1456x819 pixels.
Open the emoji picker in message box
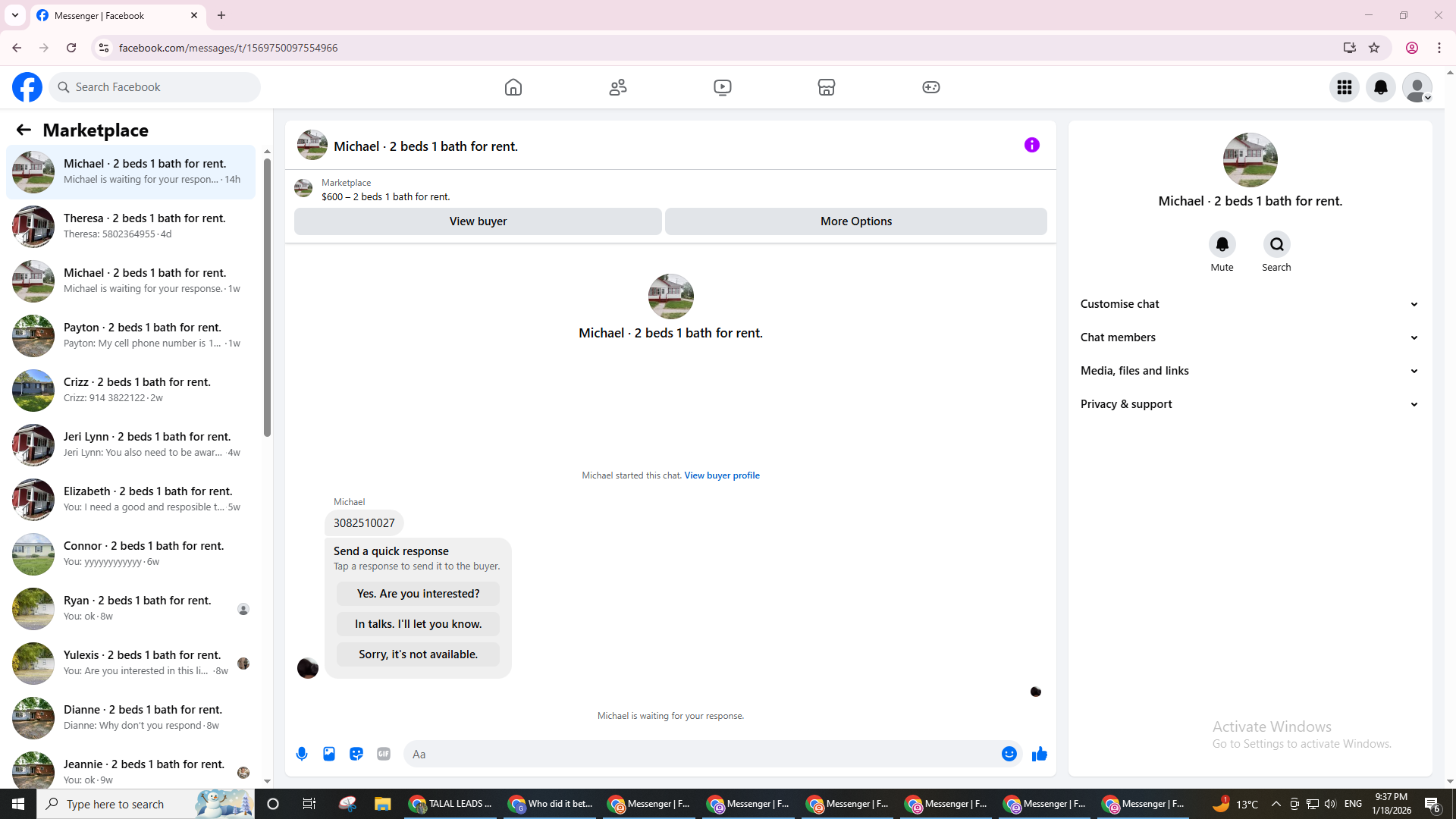click(1009, 754)
